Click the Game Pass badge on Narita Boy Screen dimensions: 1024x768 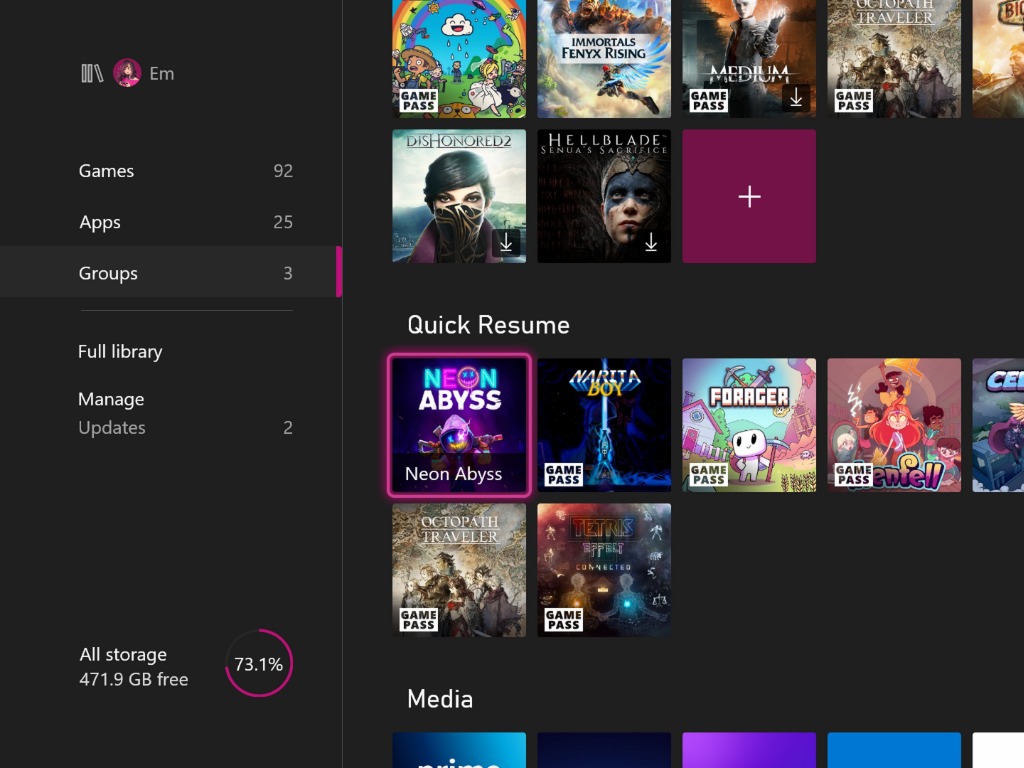click(563, 474)
